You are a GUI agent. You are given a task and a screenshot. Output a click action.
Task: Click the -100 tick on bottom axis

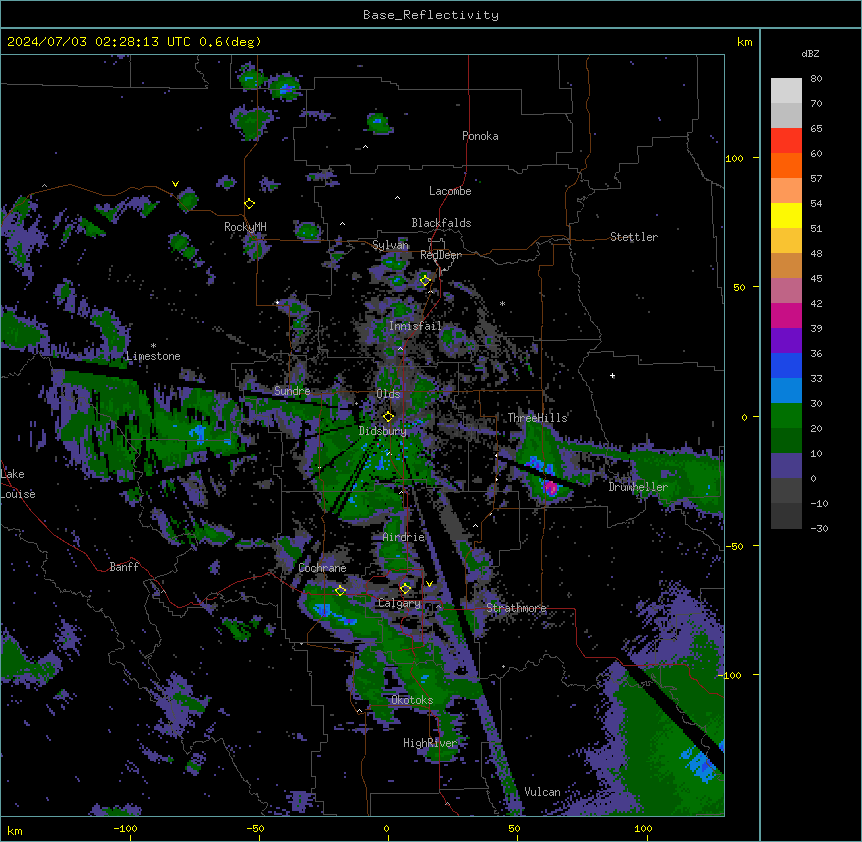(x=125, y=828)
